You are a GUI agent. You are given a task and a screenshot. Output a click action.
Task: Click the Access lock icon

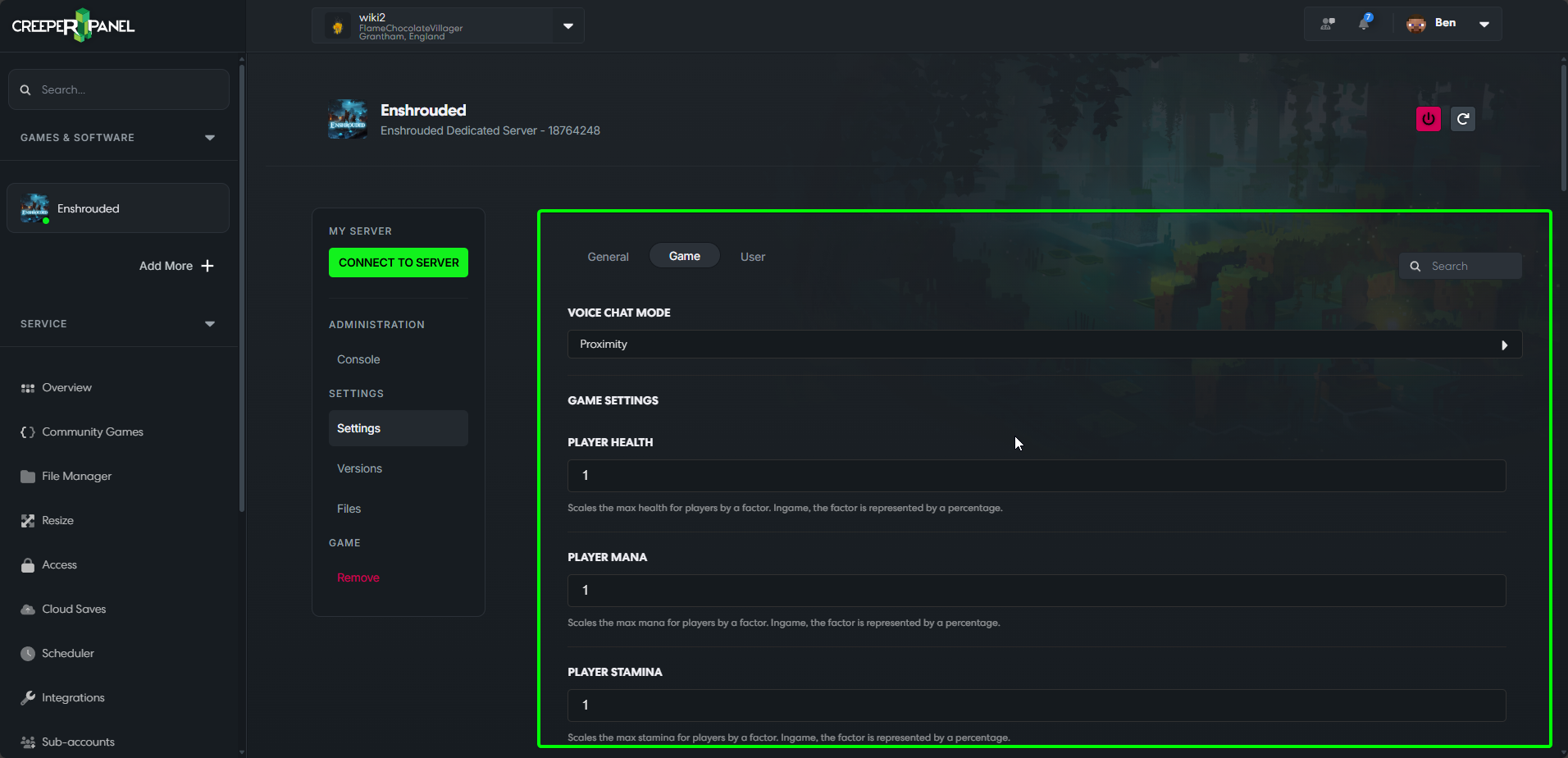28,565
